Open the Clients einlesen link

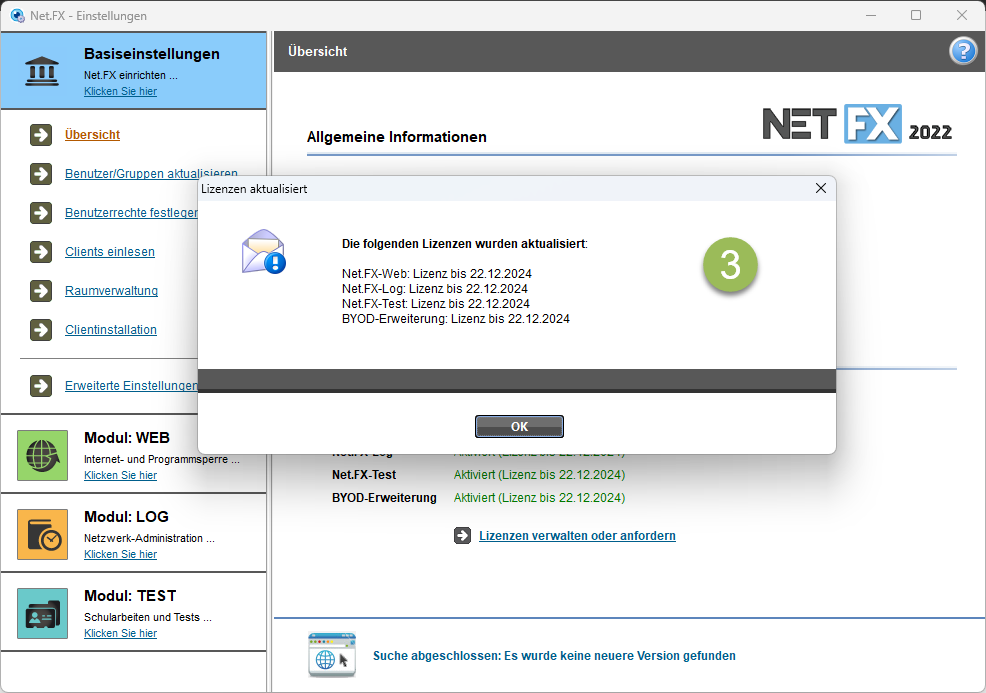pos(110,252)
